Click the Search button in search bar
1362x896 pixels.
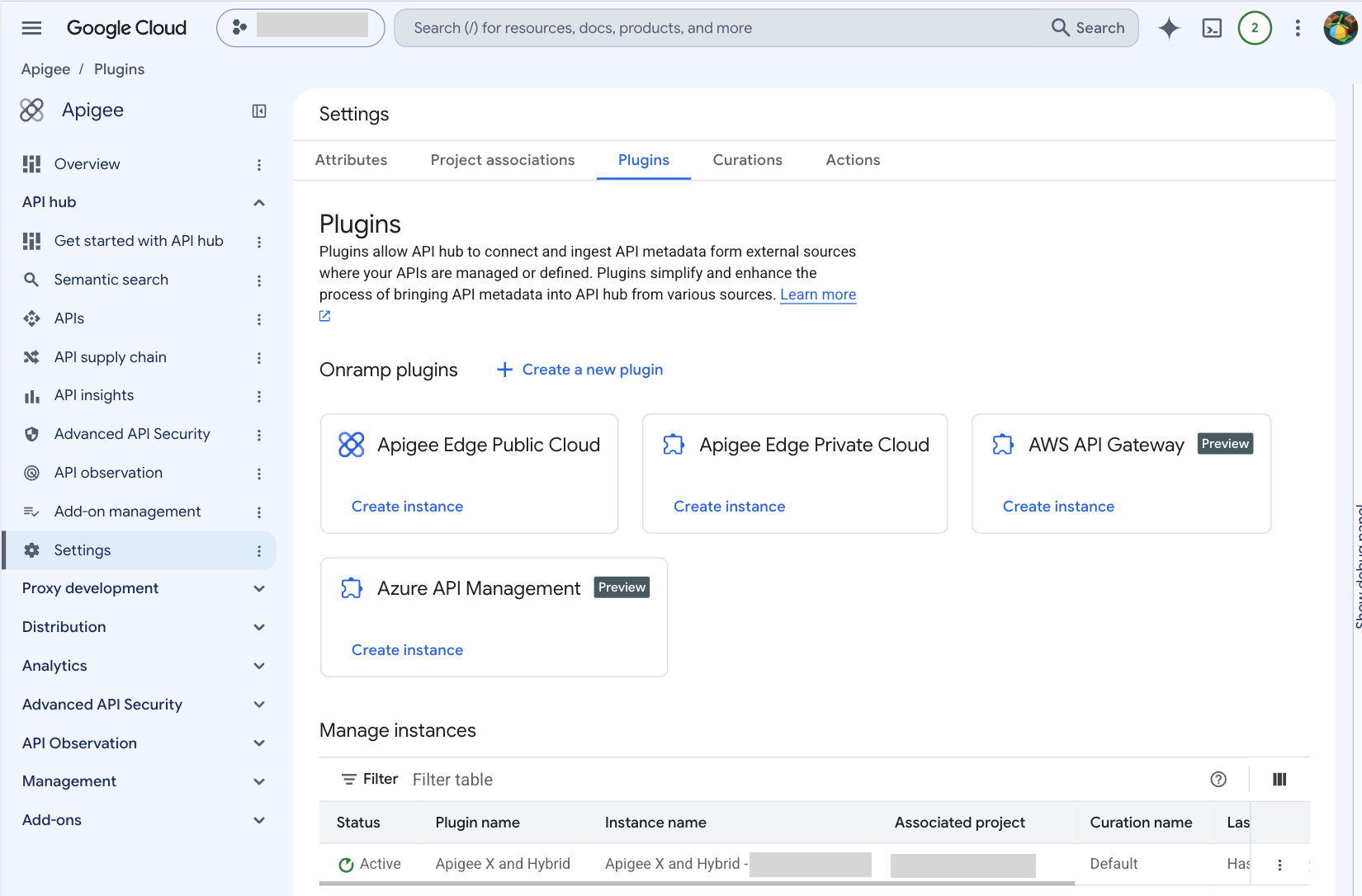click(1088, 28)
